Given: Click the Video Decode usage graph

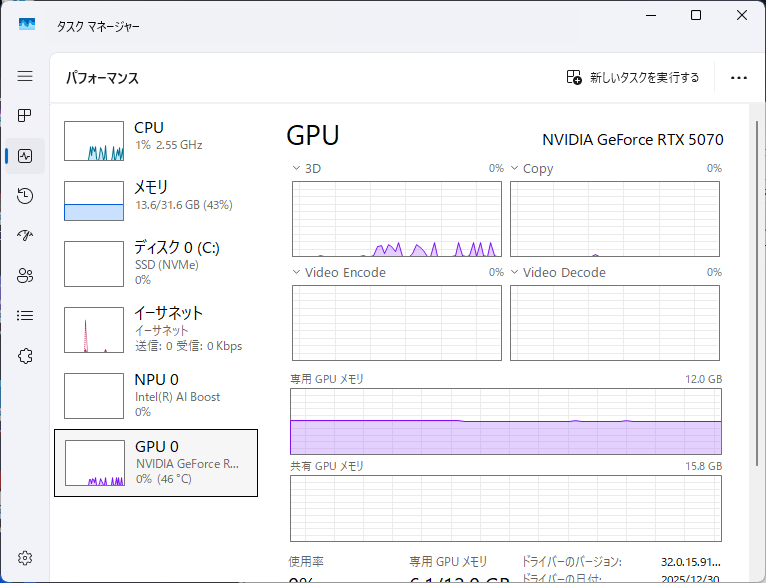Looking at the screenshot, I should tap(615, 323).
